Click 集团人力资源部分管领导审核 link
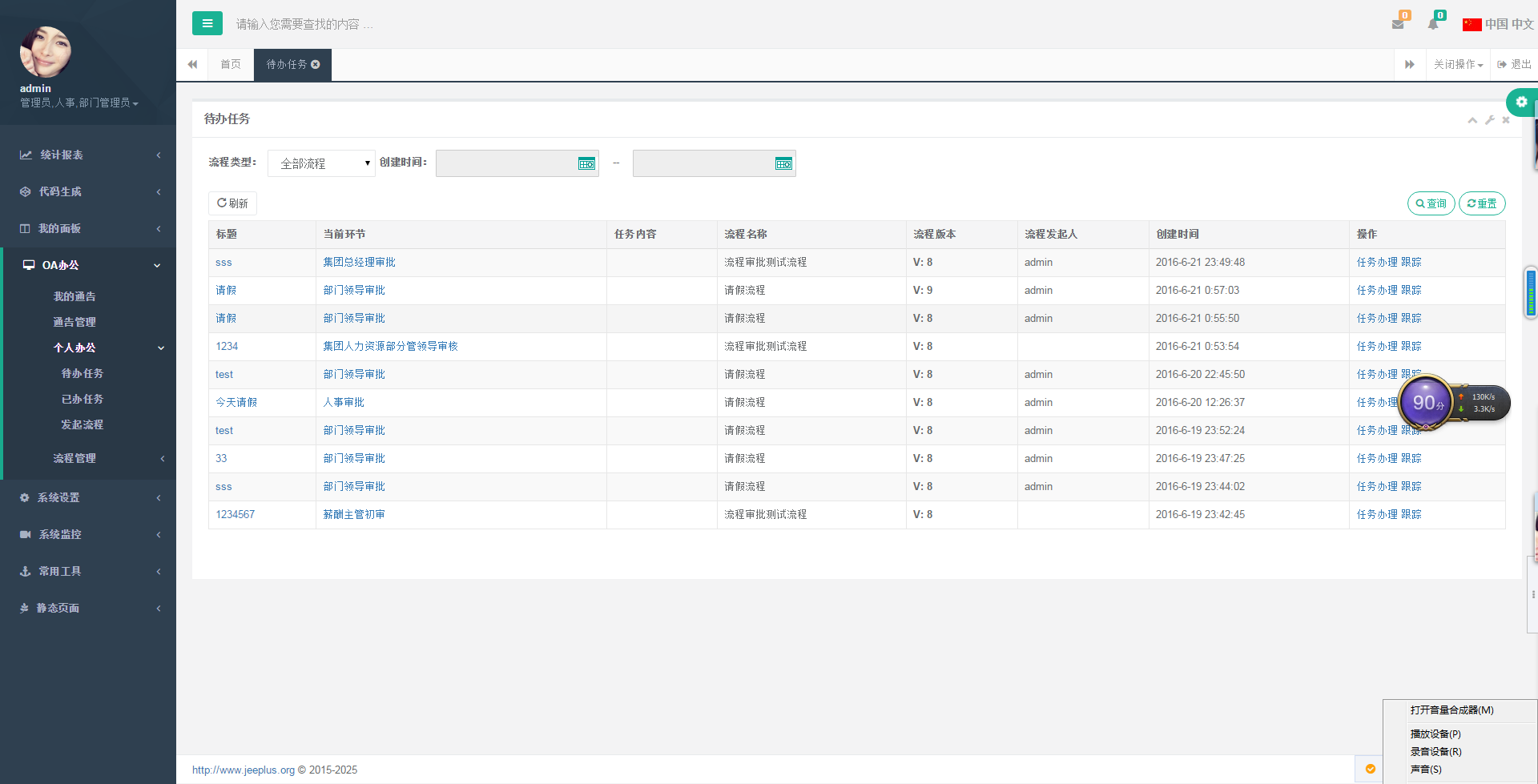The image size is (1538, 784). 390,346
